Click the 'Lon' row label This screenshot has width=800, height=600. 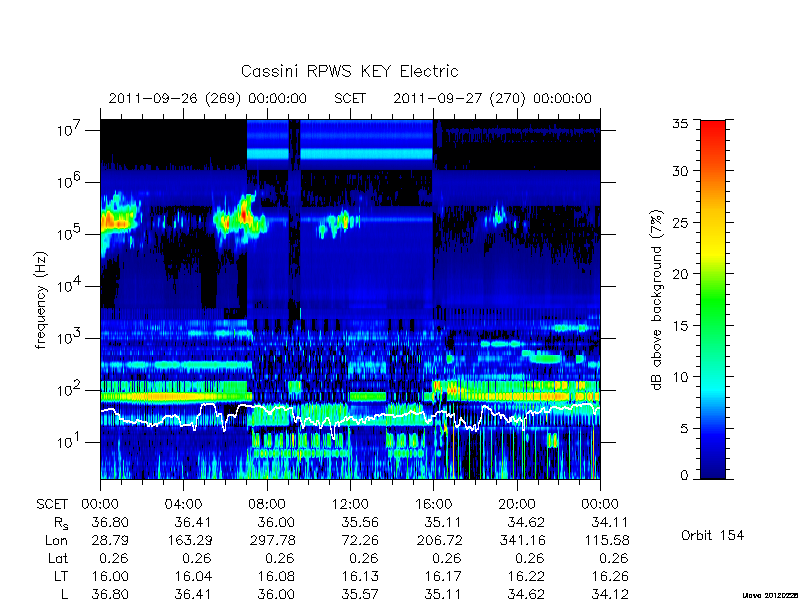57,540
